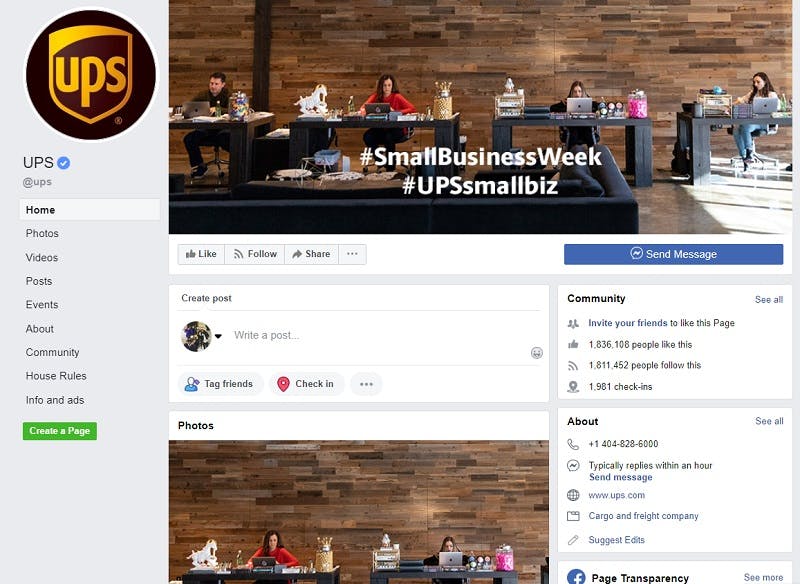The image size is (800, 584).
Task: Go to House Rules in sidebar
Action: click(x=56, y=376)
